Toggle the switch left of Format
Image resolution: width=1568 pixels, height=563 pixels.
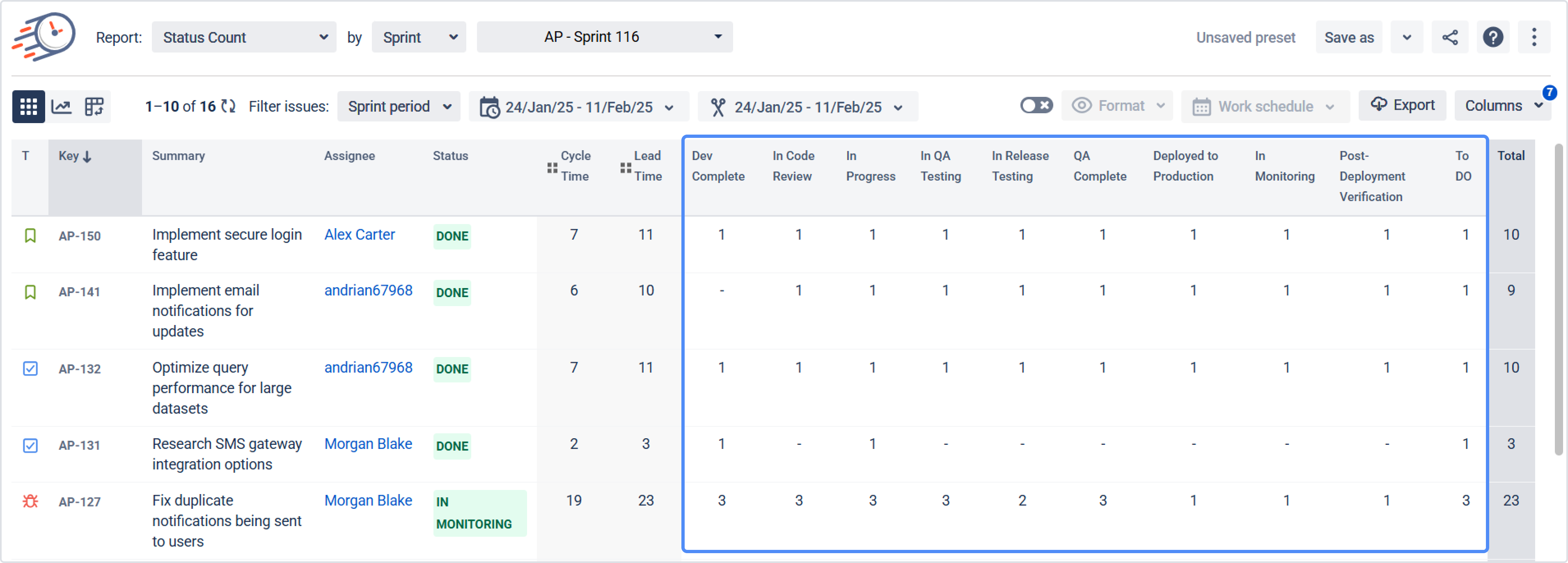pyautogui.click(x=1036, y=106)
